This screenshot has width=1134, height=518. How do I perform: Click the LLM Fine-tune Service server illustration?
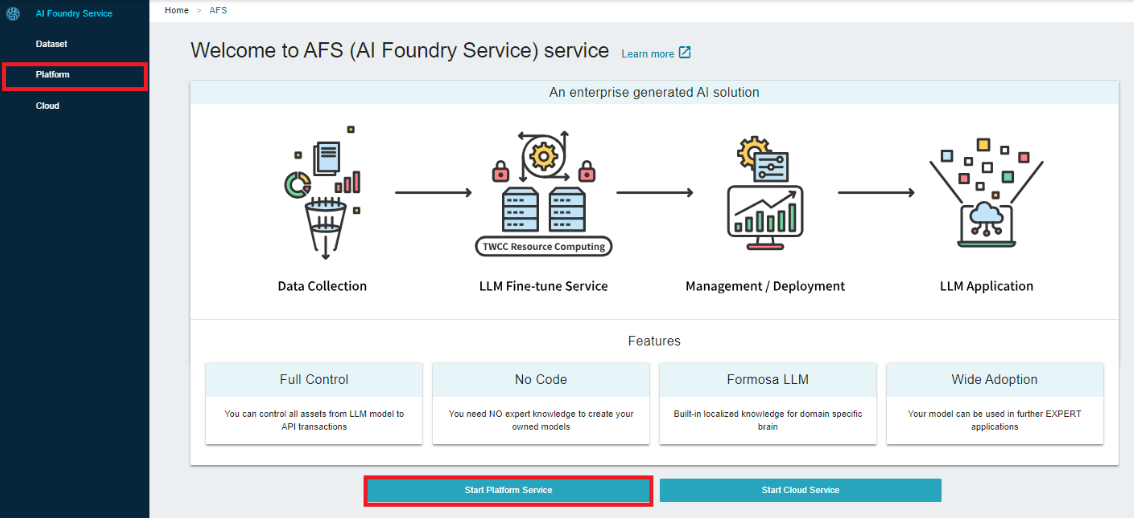[543, 194]
